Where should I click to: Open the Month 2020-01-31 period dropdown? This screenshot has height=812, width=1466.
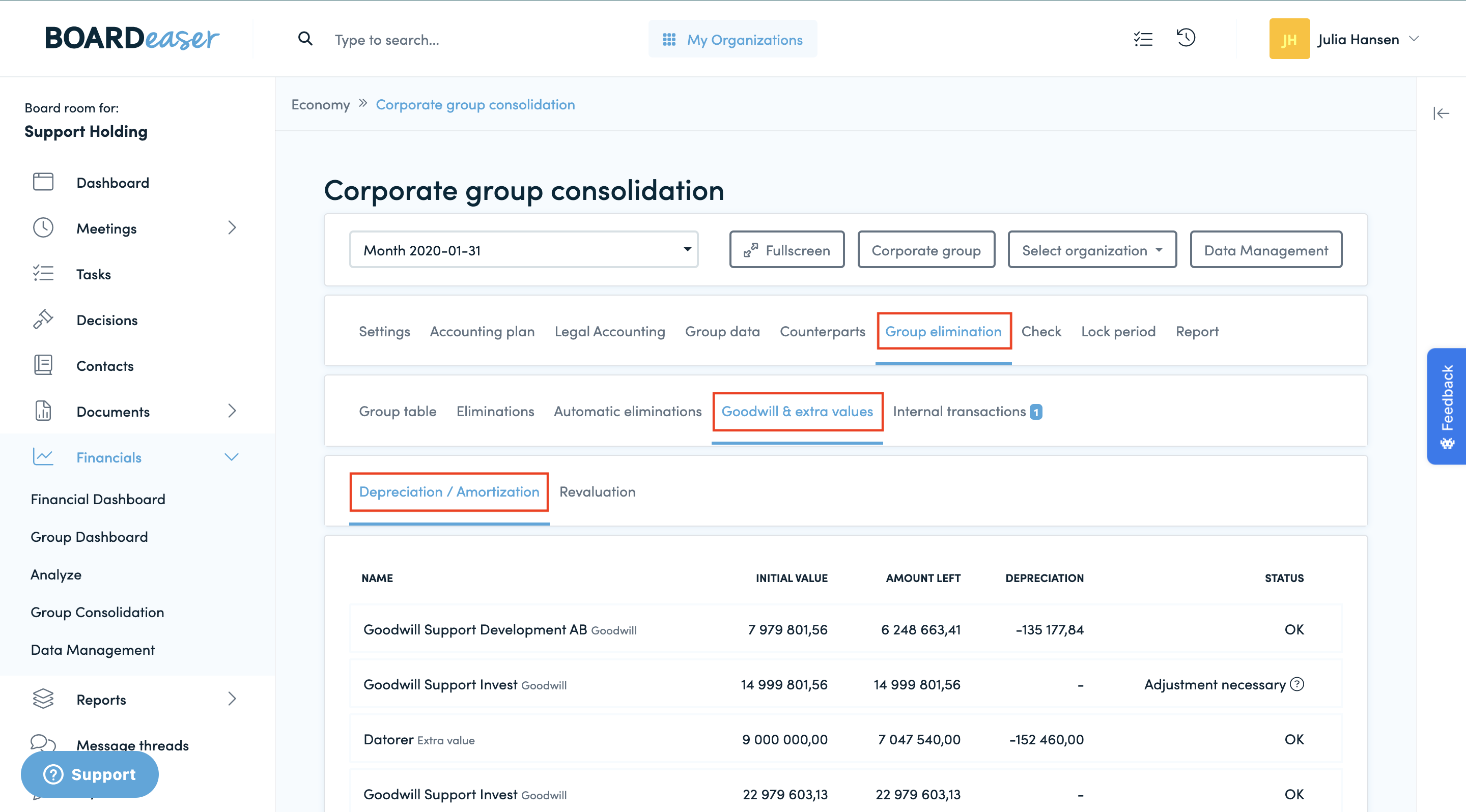coord(524,250)
